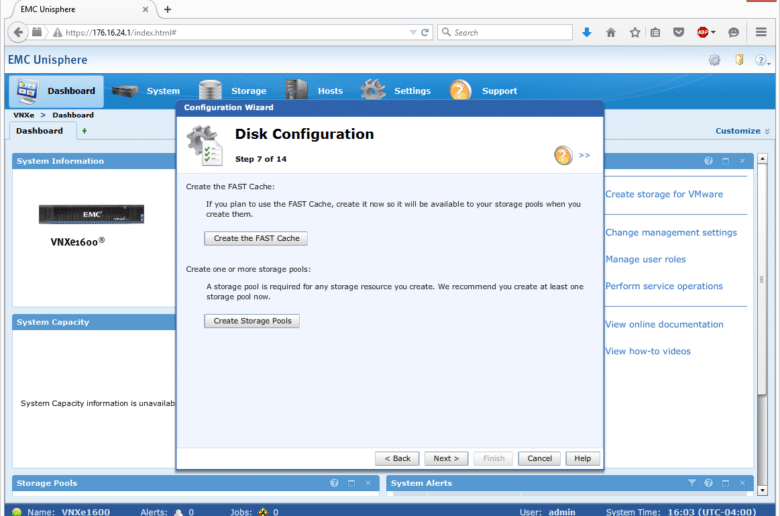Click the Jobs icon in status bar

tap(263, 512)
